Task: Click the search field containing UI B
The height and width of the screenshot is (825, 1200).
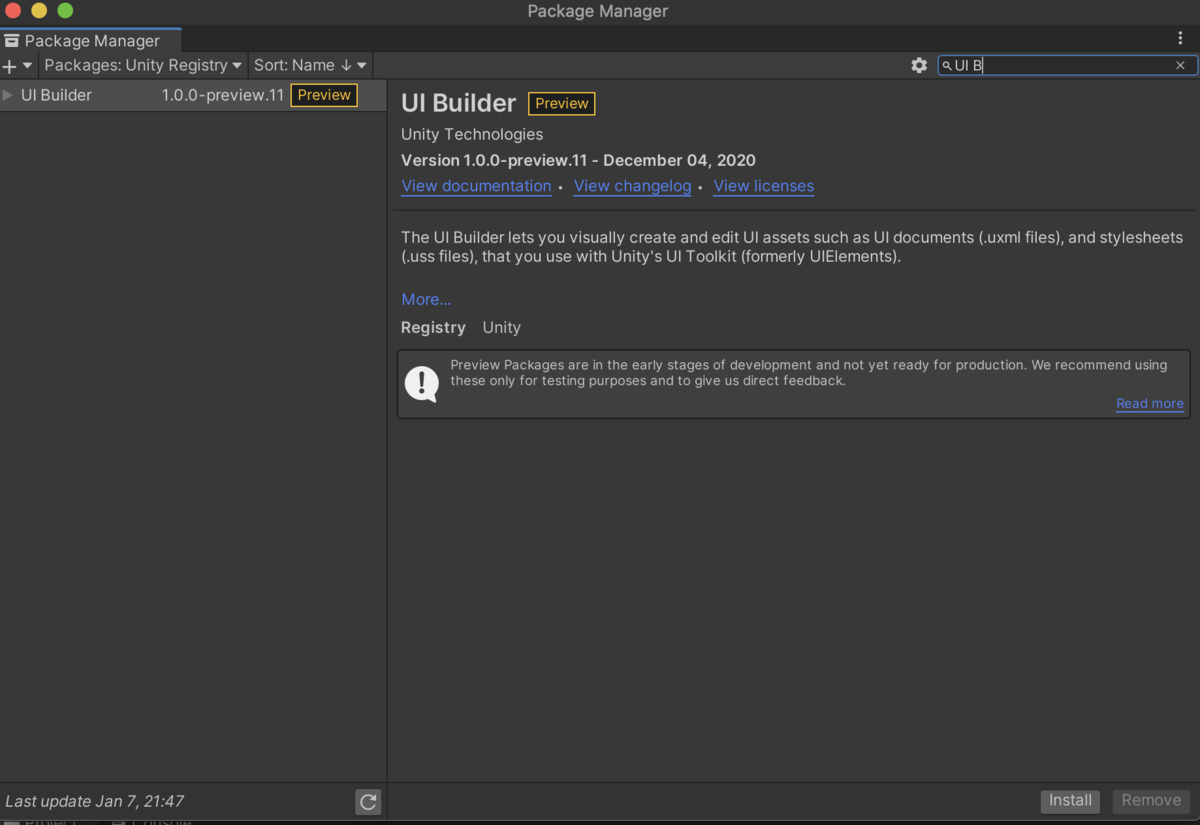Action: [x=1067, y=65]
